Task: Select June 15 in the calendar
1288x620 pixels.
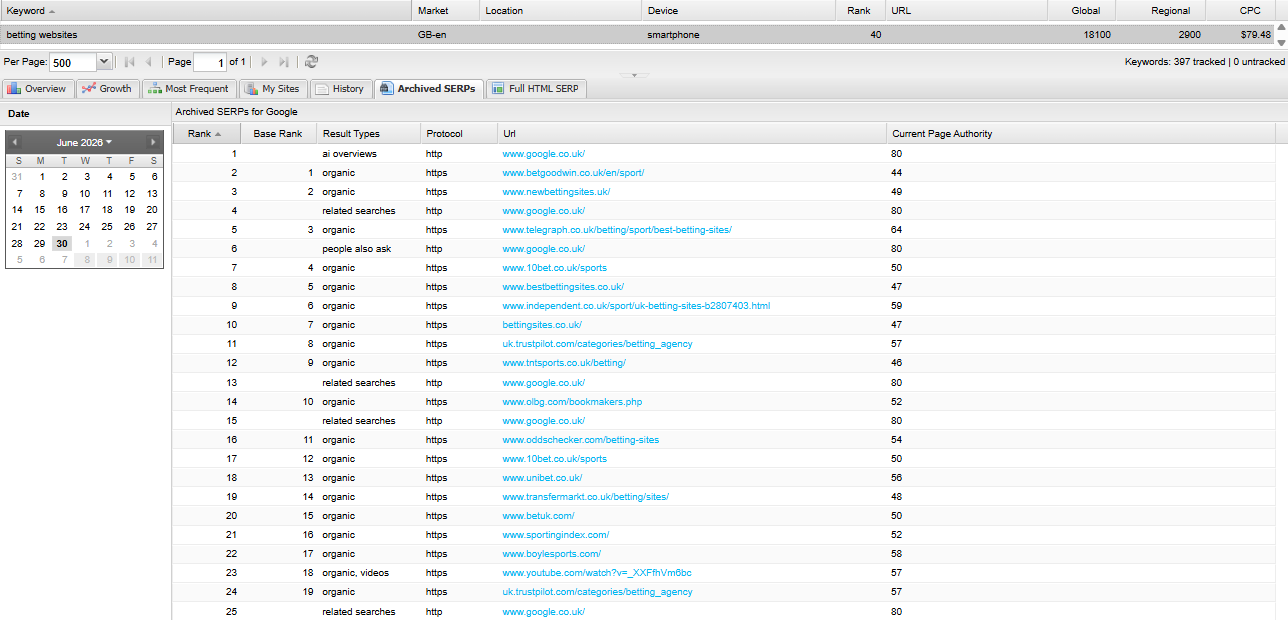Action: (x=39, y=210)
